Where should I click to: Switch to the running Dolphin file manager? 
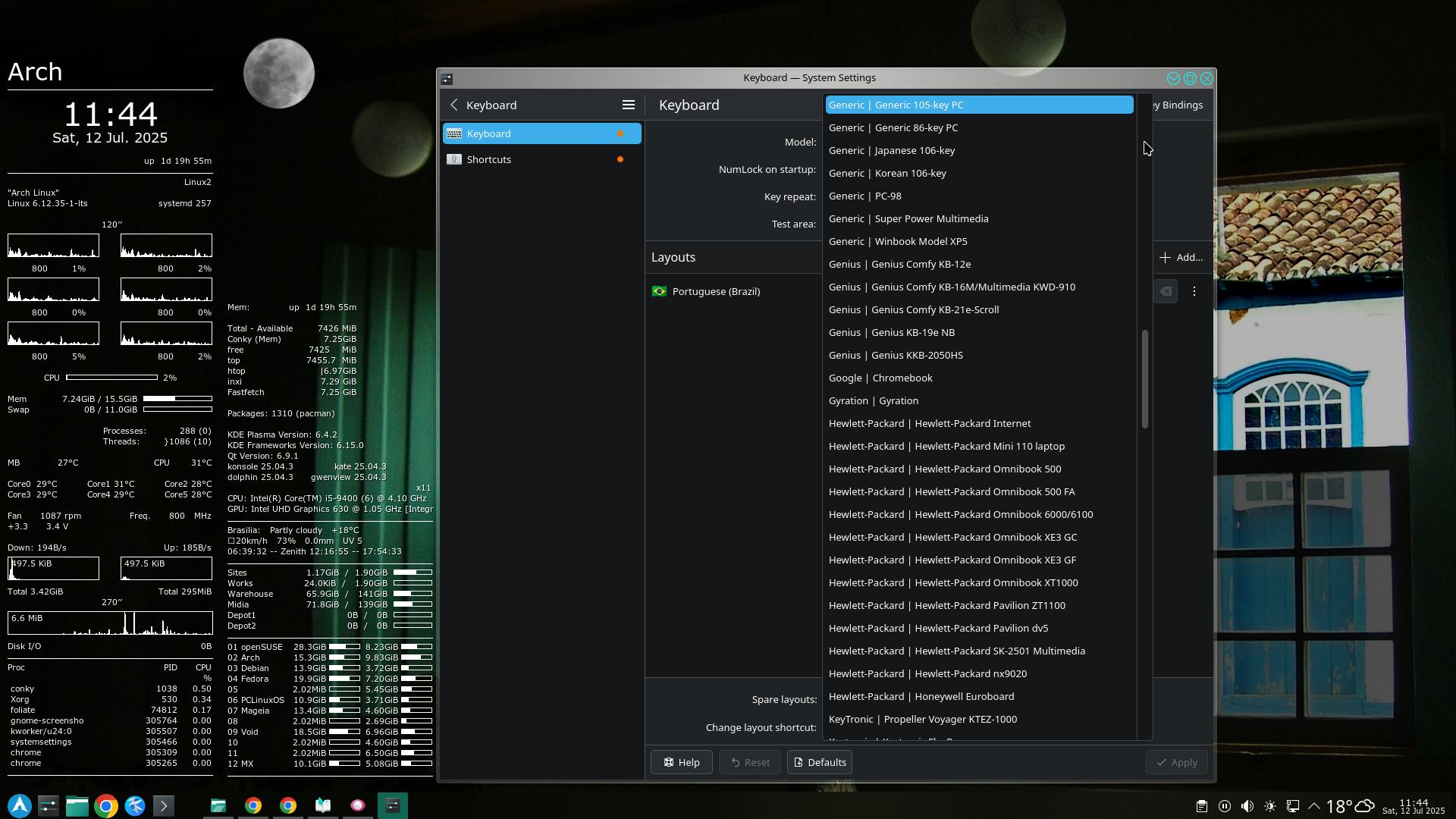click(x=218, y=805)
